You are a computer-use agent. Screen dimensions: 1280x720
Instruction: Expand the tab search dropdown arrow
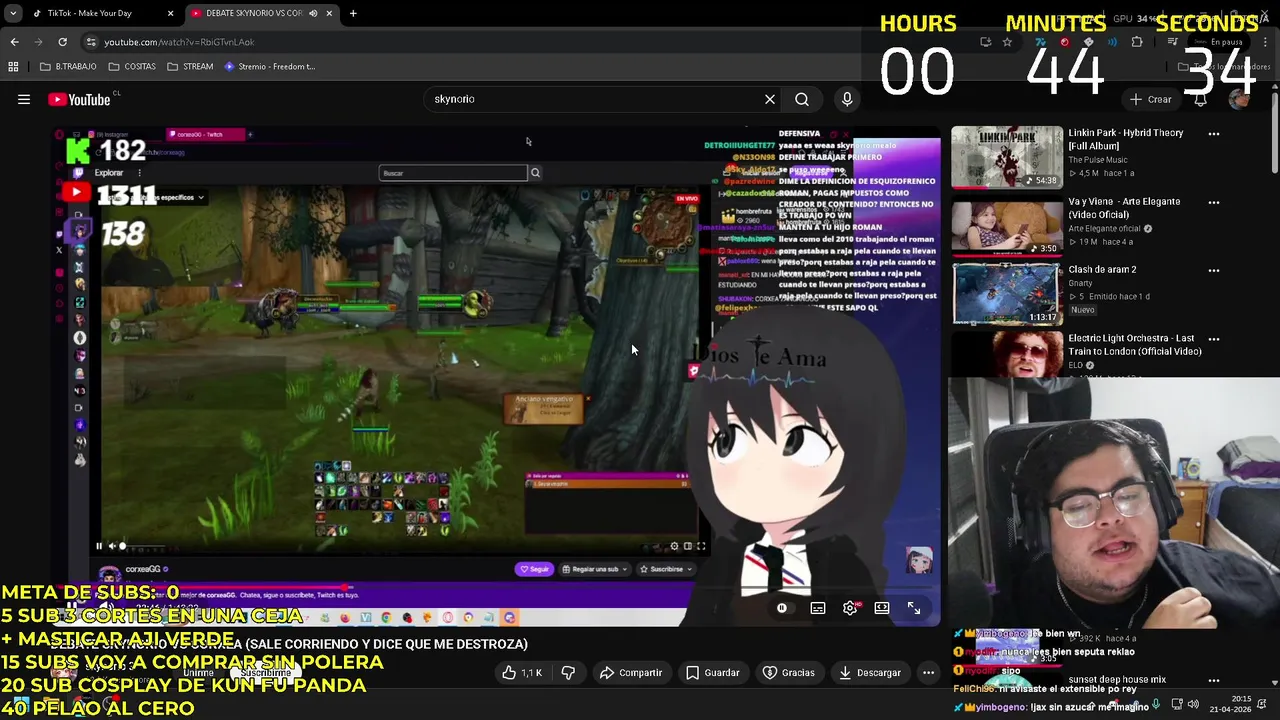pos(13,13)
